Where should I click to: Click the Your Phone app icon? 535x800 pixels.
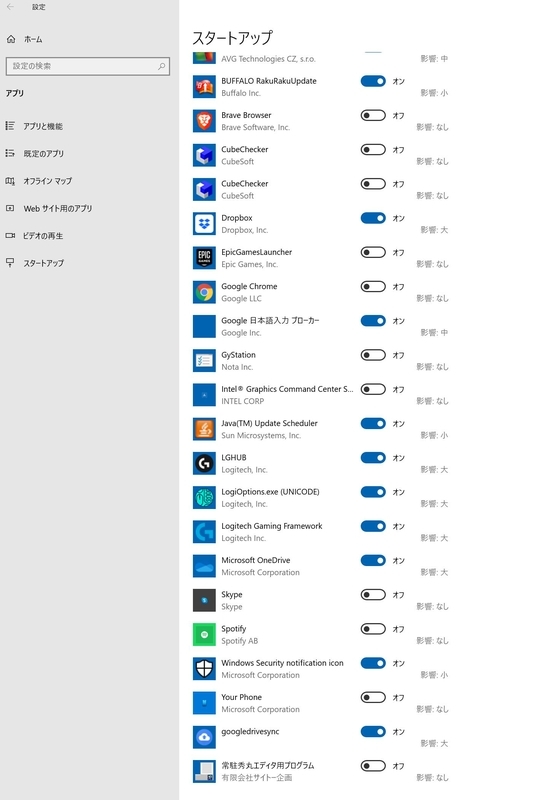[204, 703]
